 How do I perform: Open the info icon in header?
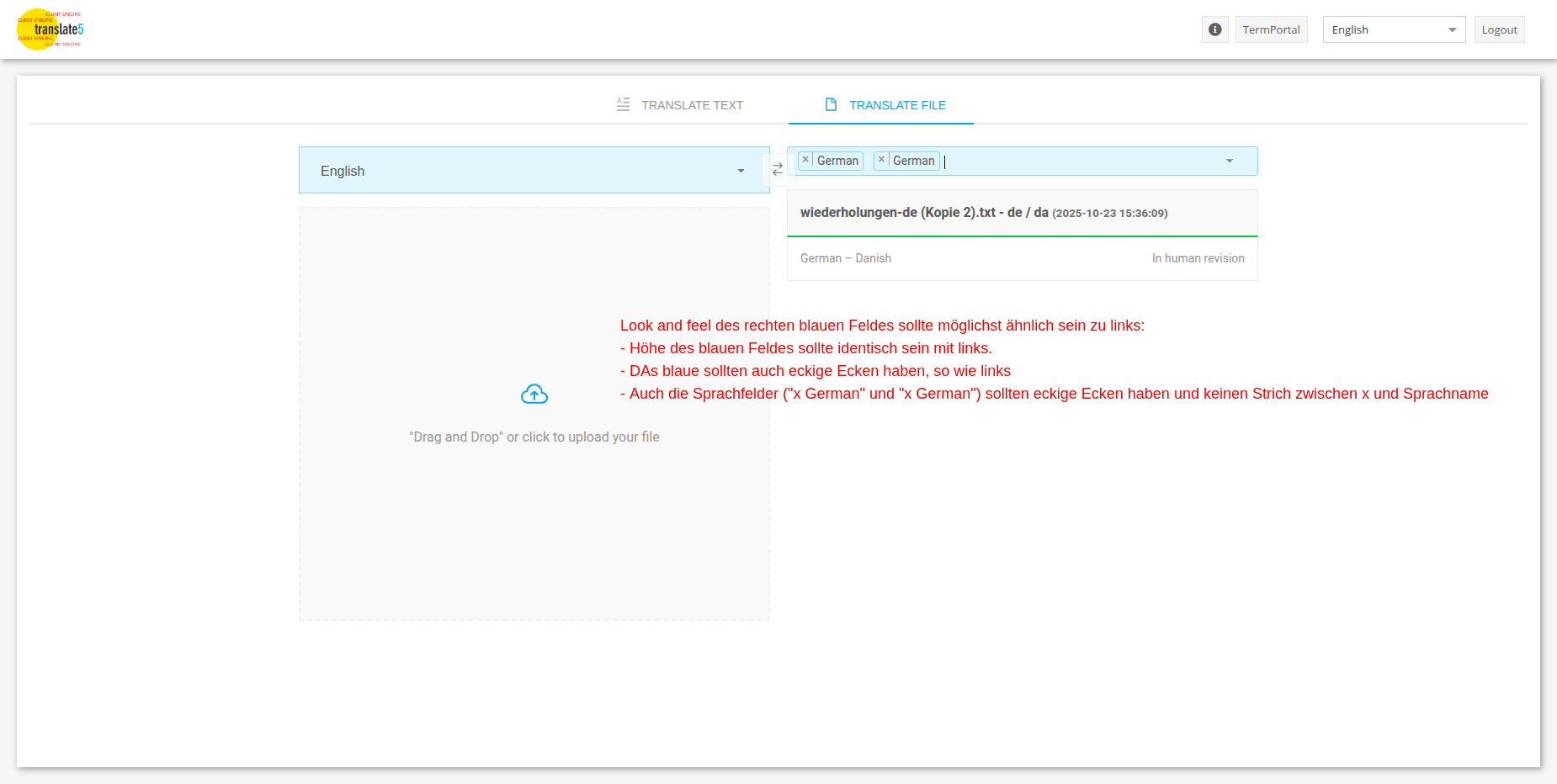[1214, 29]
